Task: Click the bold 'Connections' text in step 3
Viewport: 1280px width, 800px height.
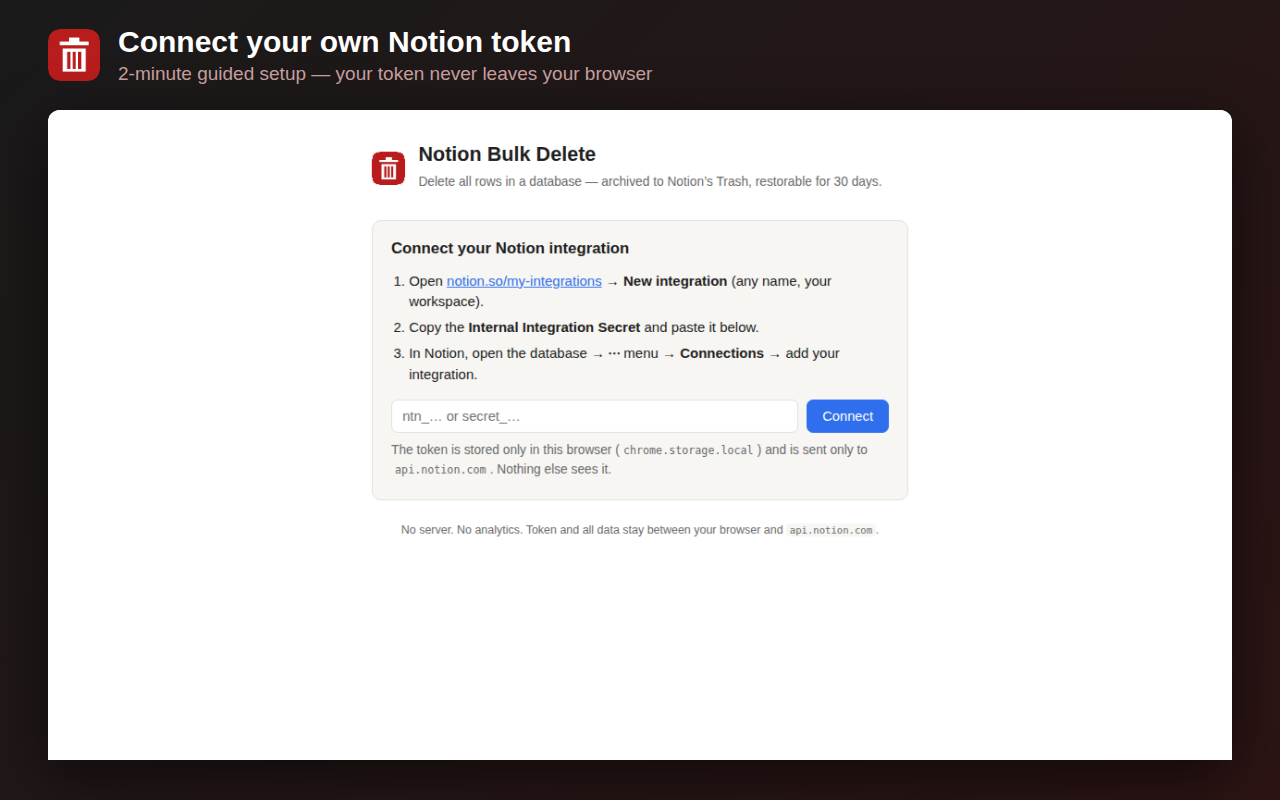Action: point(722,353)
